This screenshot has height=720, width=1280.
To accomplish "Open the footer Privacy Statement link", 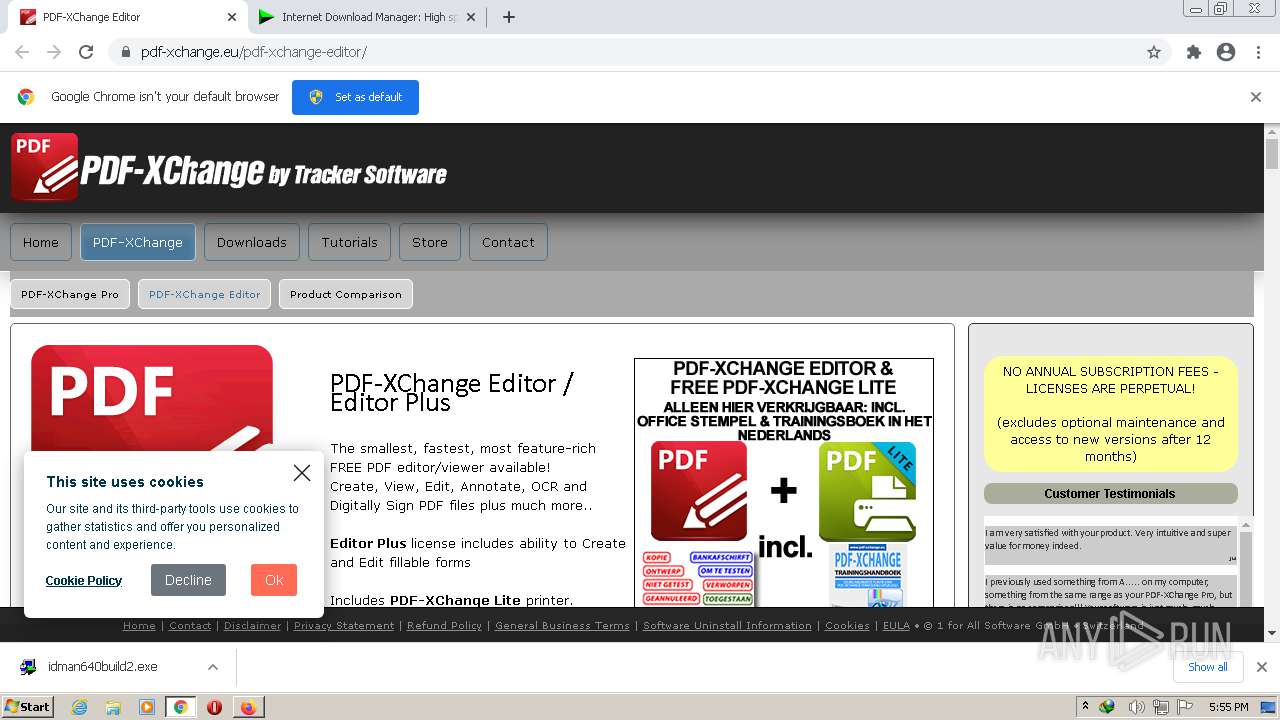I will 344,625.
